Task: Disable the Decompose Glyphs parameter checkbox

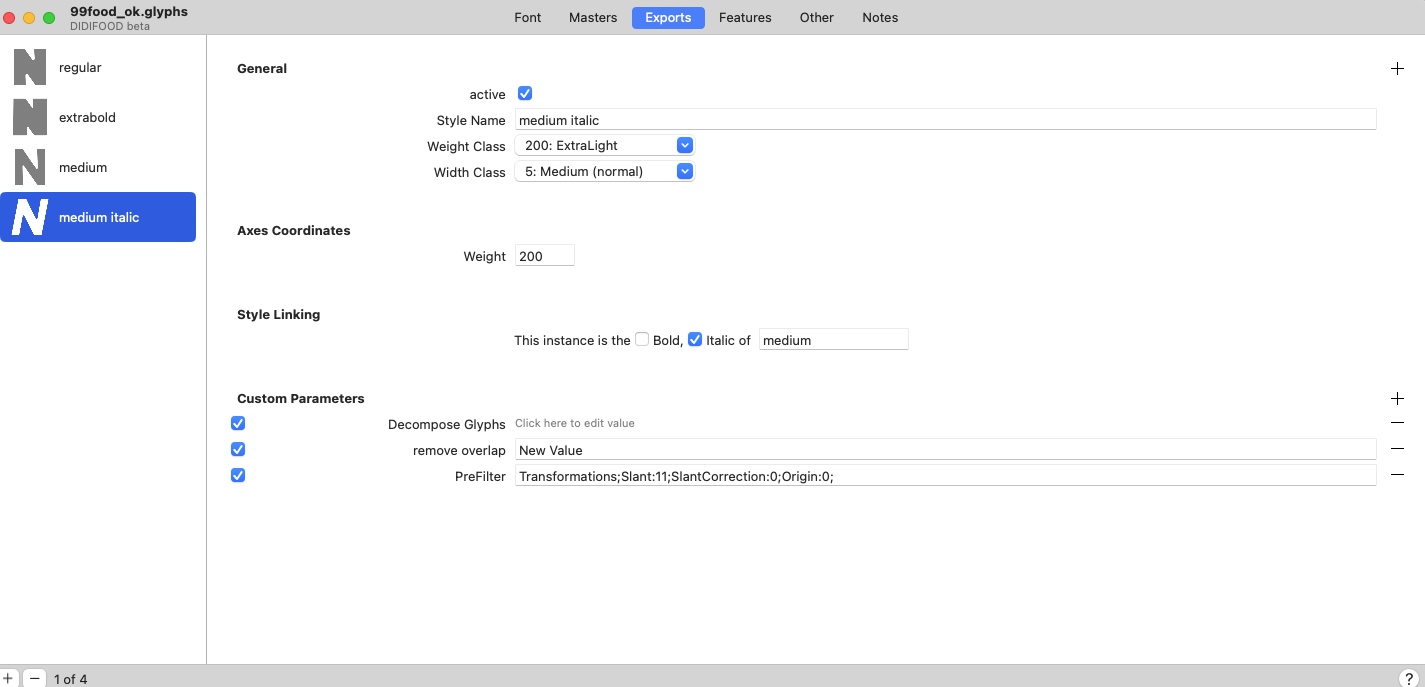Action: [x=238, y=424]
